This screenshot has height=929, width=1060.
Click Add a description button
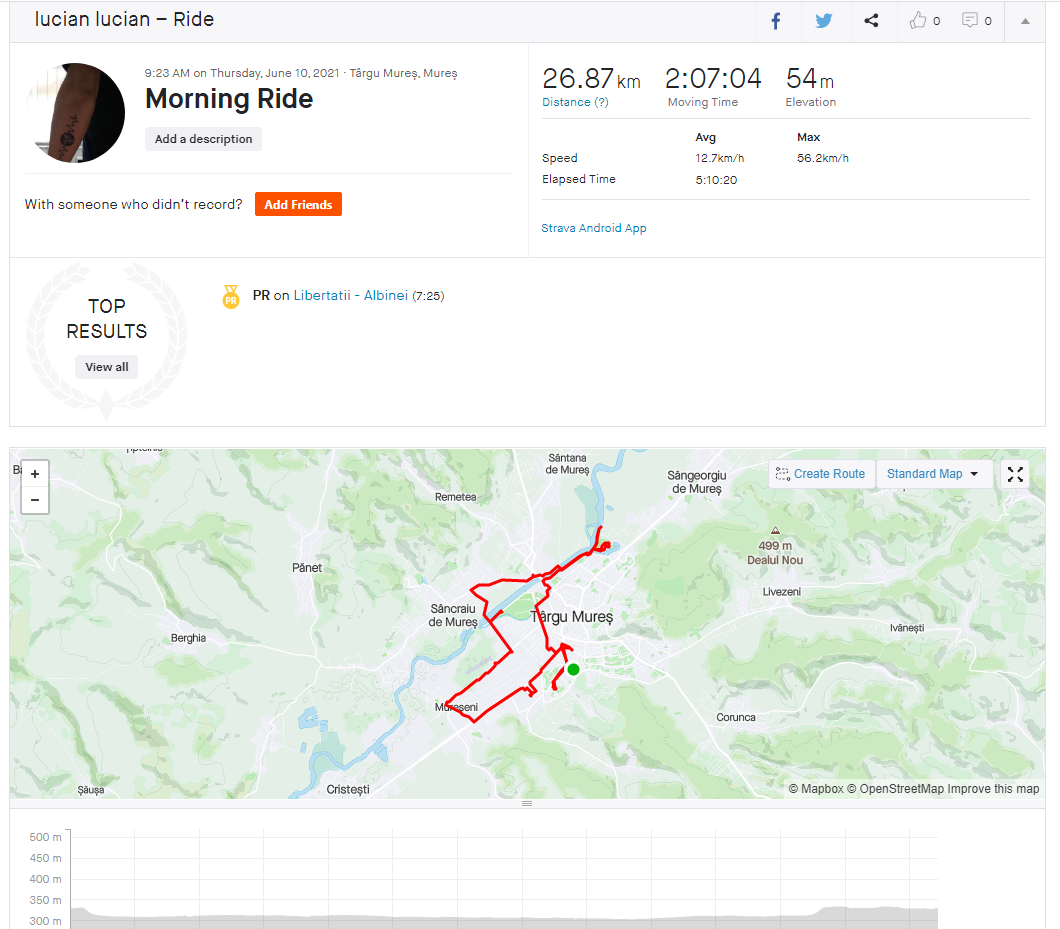coord(203,139)
